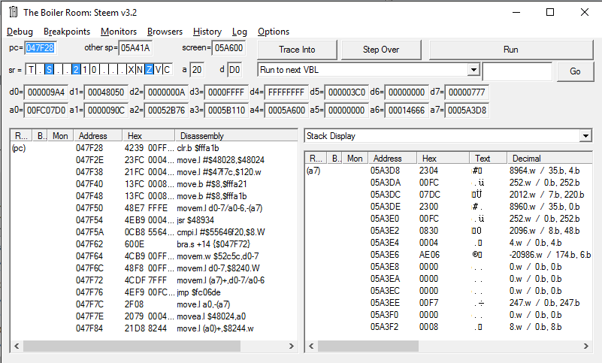Click the d0 register field 000009A4
This screenshot has width=602, height=363.
click(x=46, y=92)
